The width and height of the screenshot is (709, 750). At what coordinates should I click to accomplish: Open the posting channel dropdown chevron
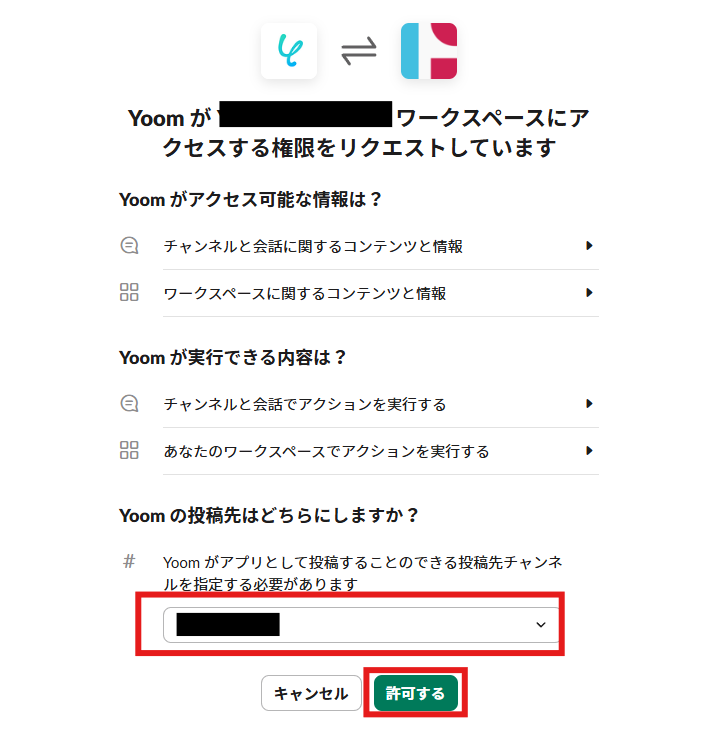(541, 625)
